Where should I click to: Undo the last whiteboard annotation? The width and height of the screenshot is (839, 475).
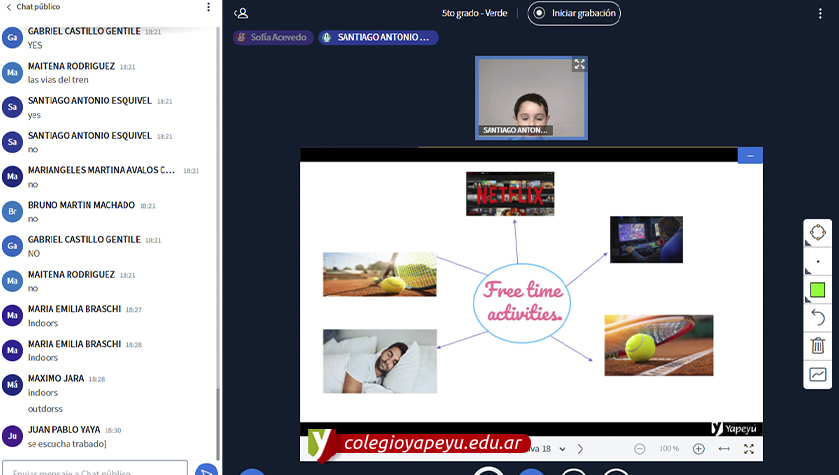click(x=817, y=318)
